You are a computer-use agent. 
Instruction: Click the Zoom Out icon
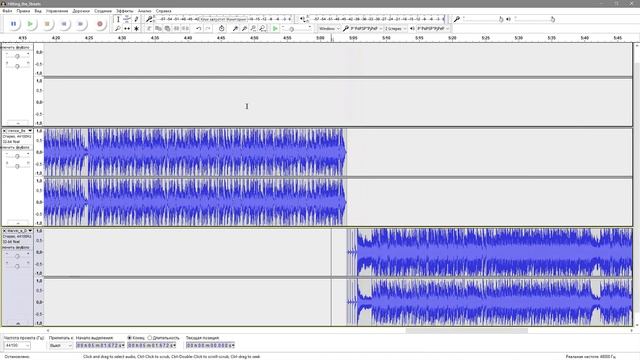tap(244, 29)
